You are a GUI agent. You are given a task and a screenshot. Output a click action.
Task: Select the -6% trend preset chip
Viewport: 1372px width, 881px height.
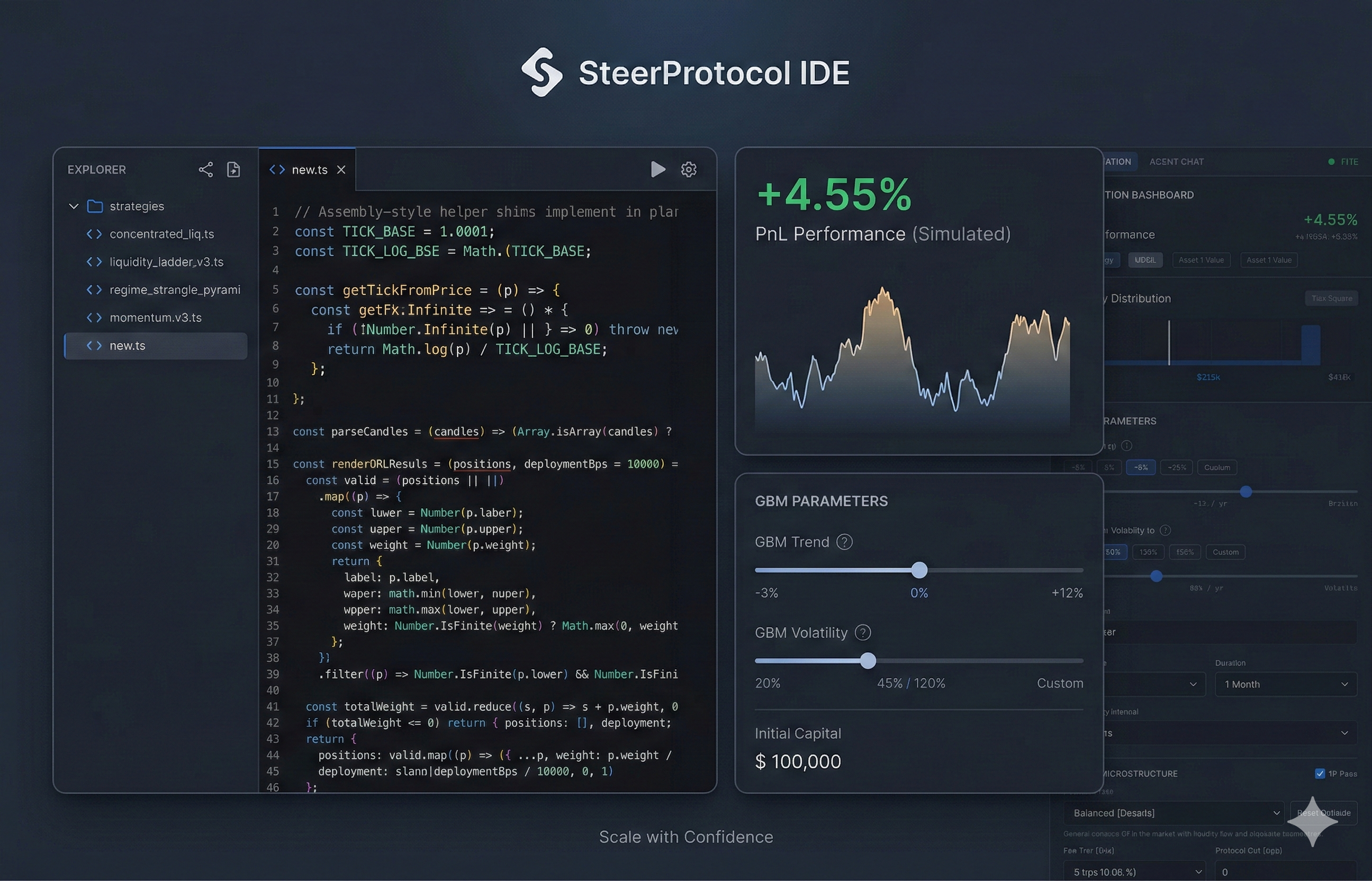tap(1140, 468)
